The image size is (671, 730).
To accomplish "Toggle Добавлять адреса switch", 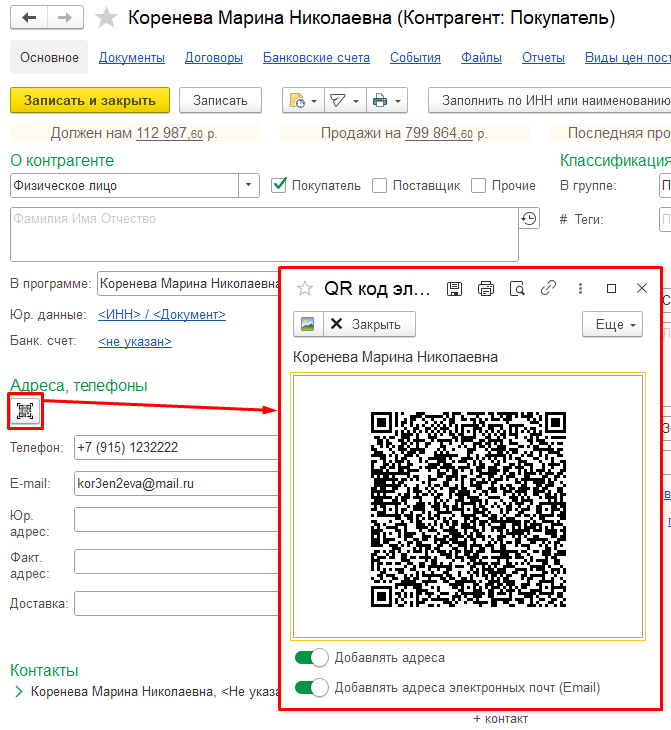I will click(x=312, y=658).
